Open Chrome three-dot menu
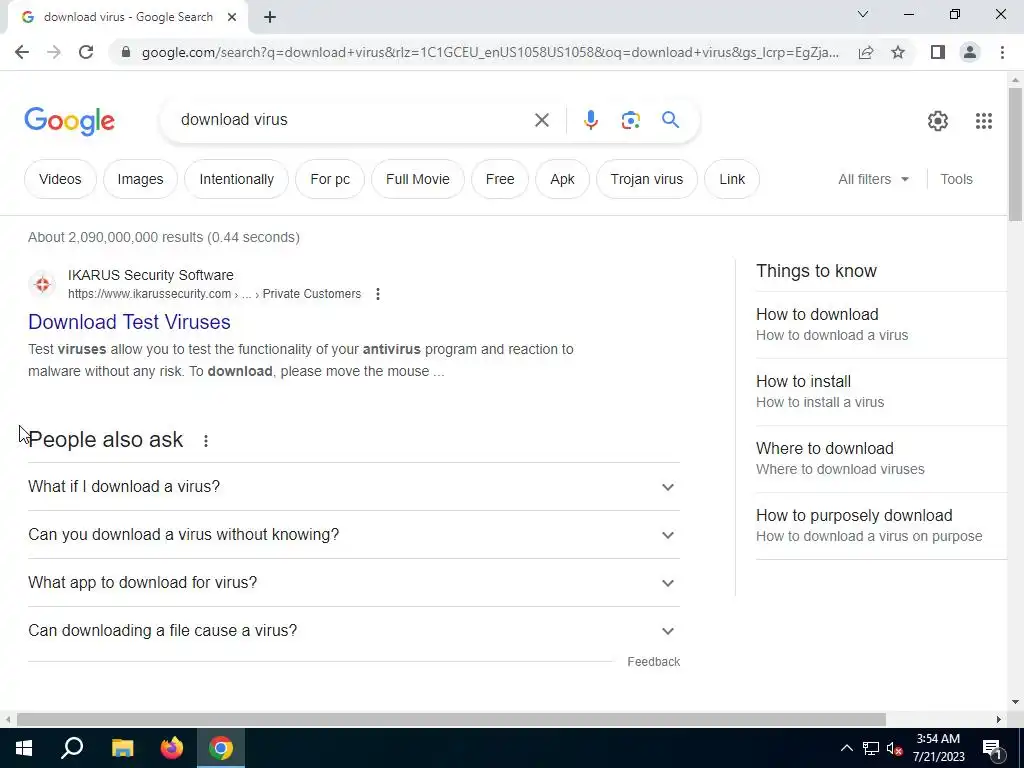Screen dimensions: 1024x768 coord(1002,52)
